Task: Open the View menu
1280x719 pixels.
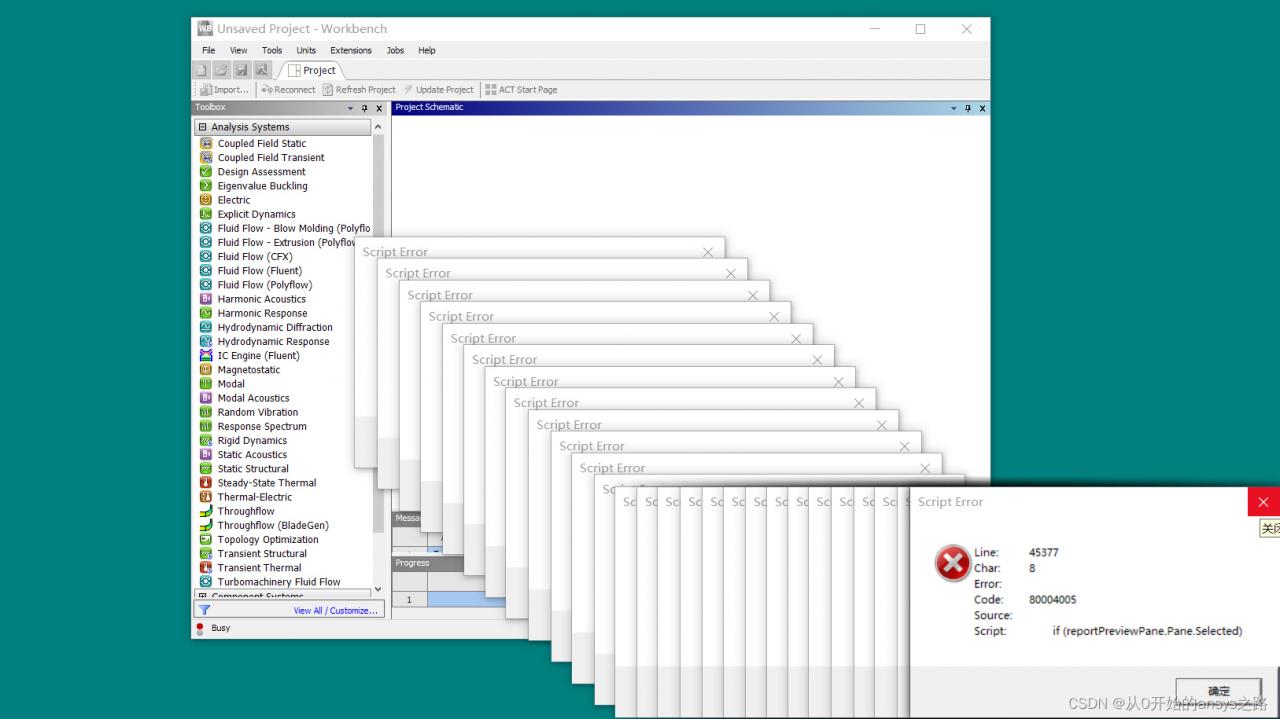Action: point(238,50)
